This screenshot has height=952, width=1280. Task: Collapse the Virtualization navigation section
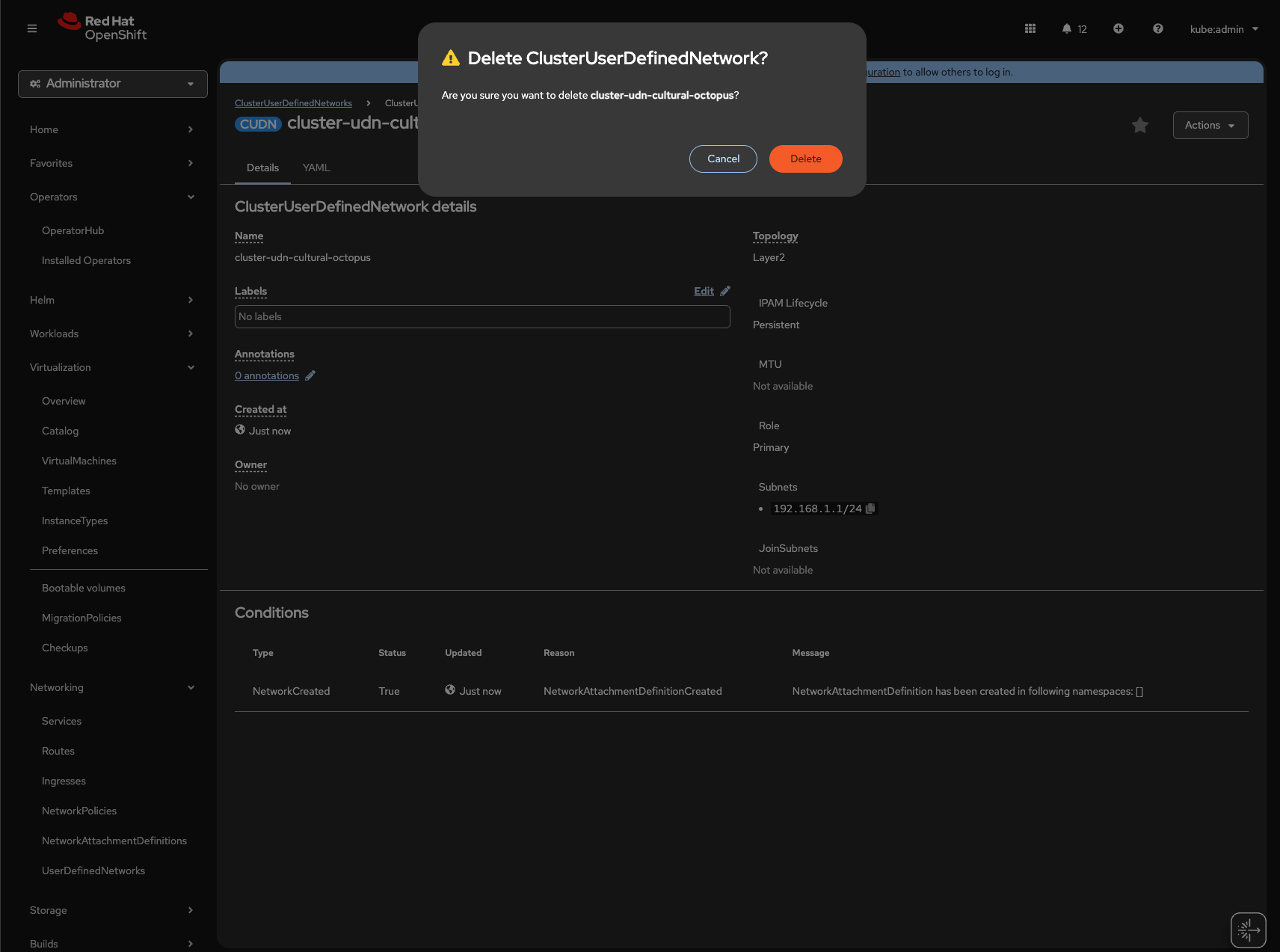[112, 367]
